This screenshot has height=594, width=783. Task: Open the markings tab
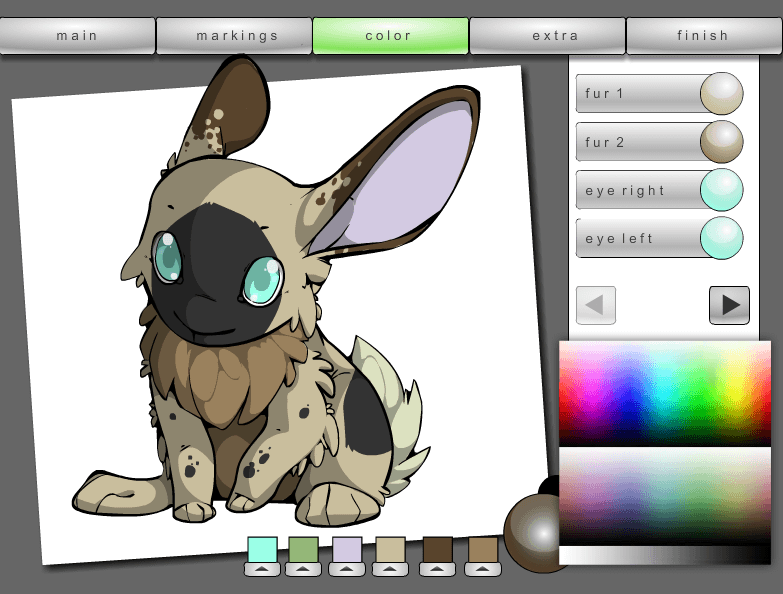click(234, 35)
